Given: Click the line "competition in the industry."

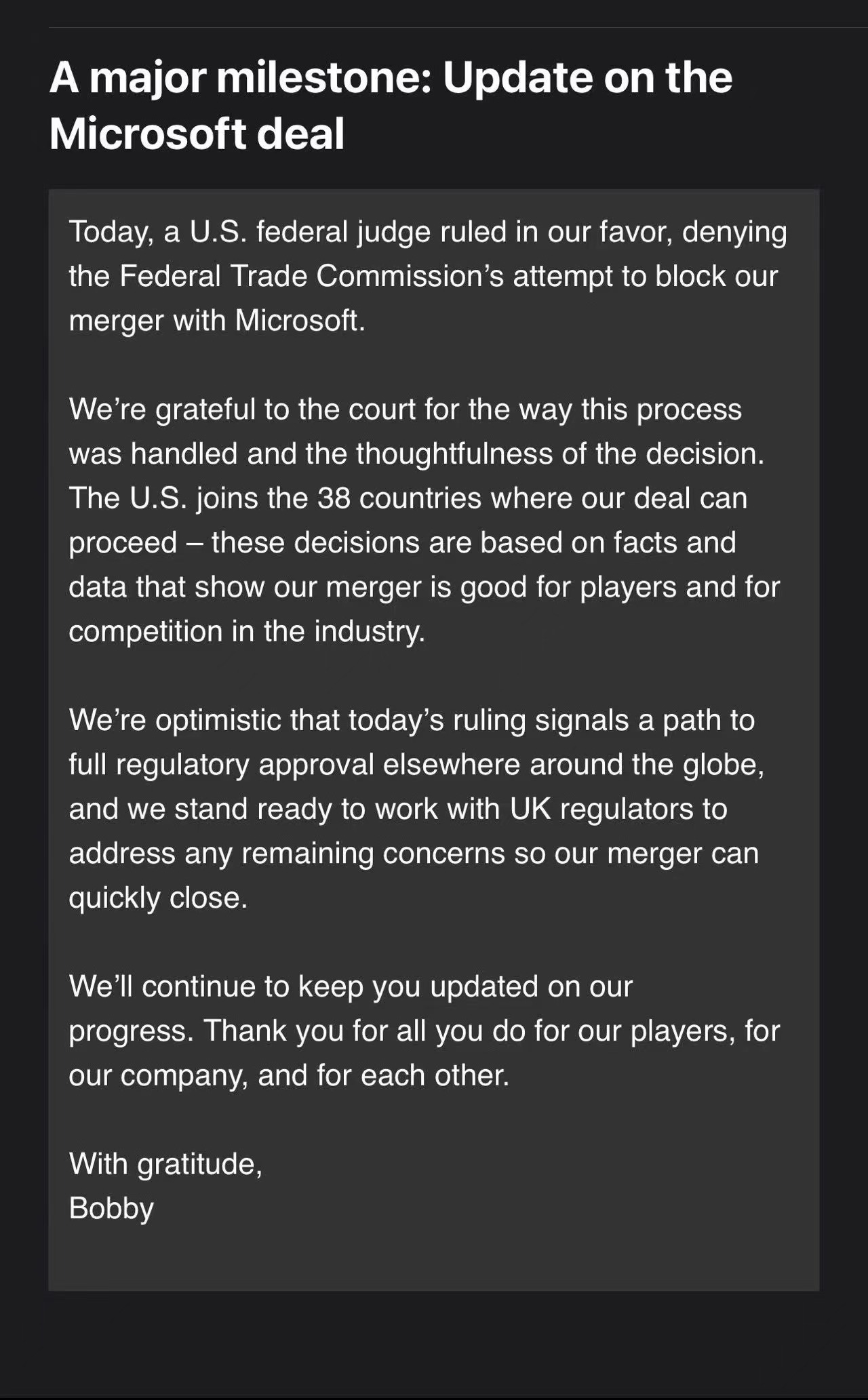Looking at the screenshot, I should pyautogui.click(x=247, y=631).
